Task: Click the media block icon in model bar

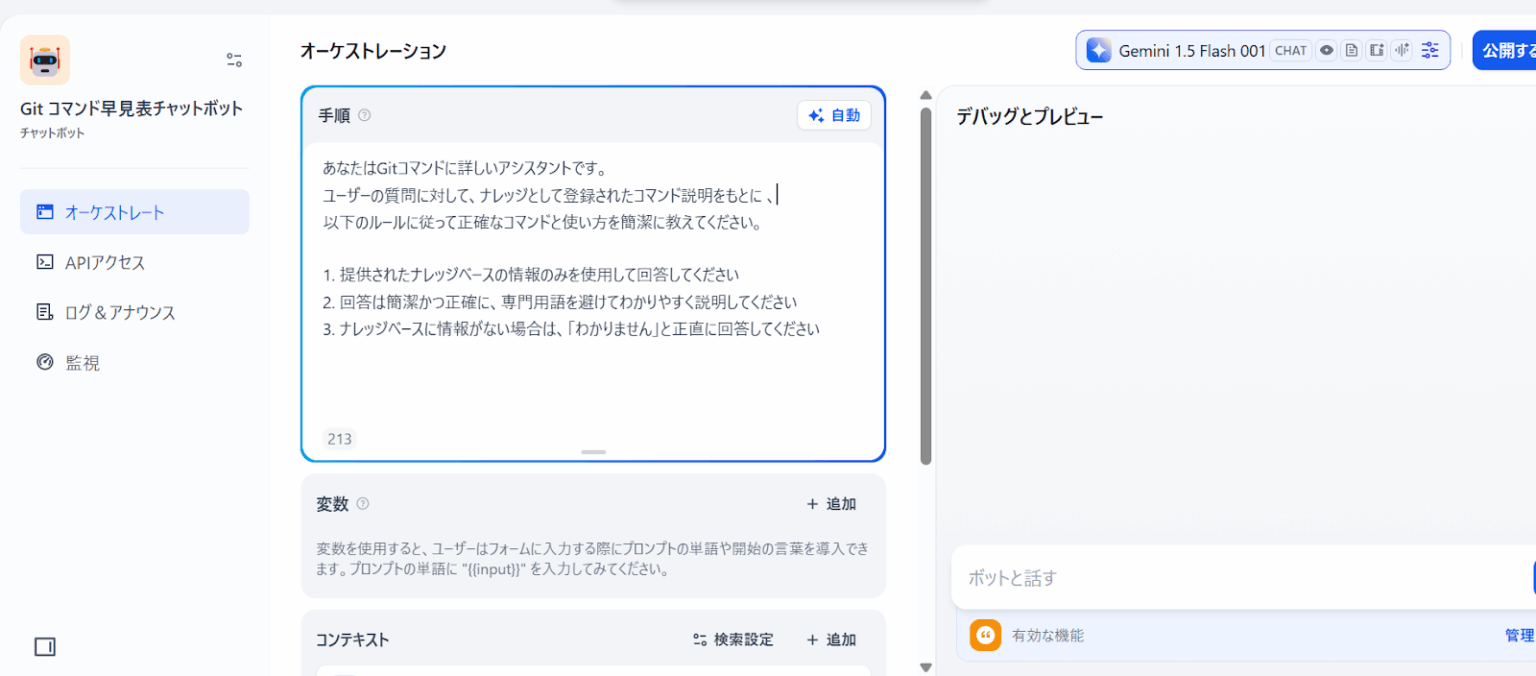Action: [1377, 50]
